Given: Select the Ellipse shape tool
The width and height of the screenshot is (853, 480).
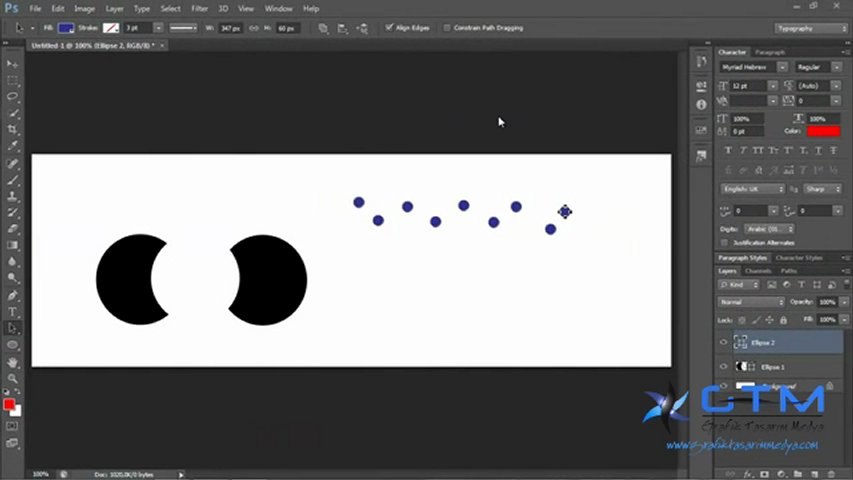Looking at the screenshot, I should pyautogui.click(x=12, y=345).
